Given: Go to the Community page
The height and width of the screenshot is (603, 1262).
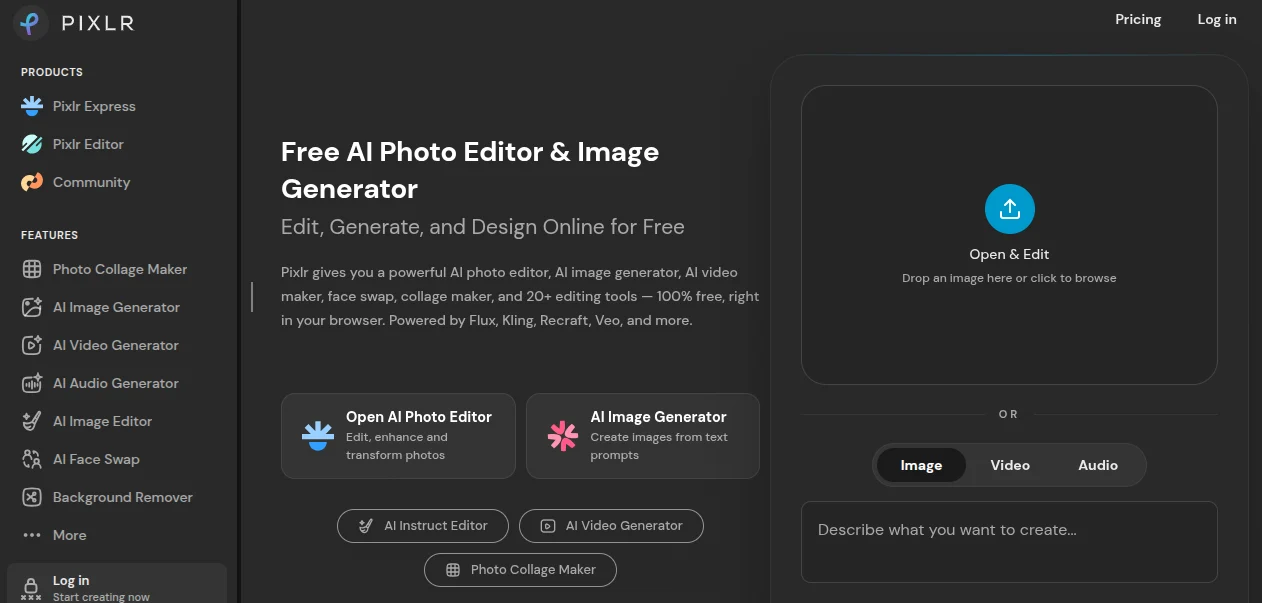Looking at the screenshot, I should tap(91, 182).
